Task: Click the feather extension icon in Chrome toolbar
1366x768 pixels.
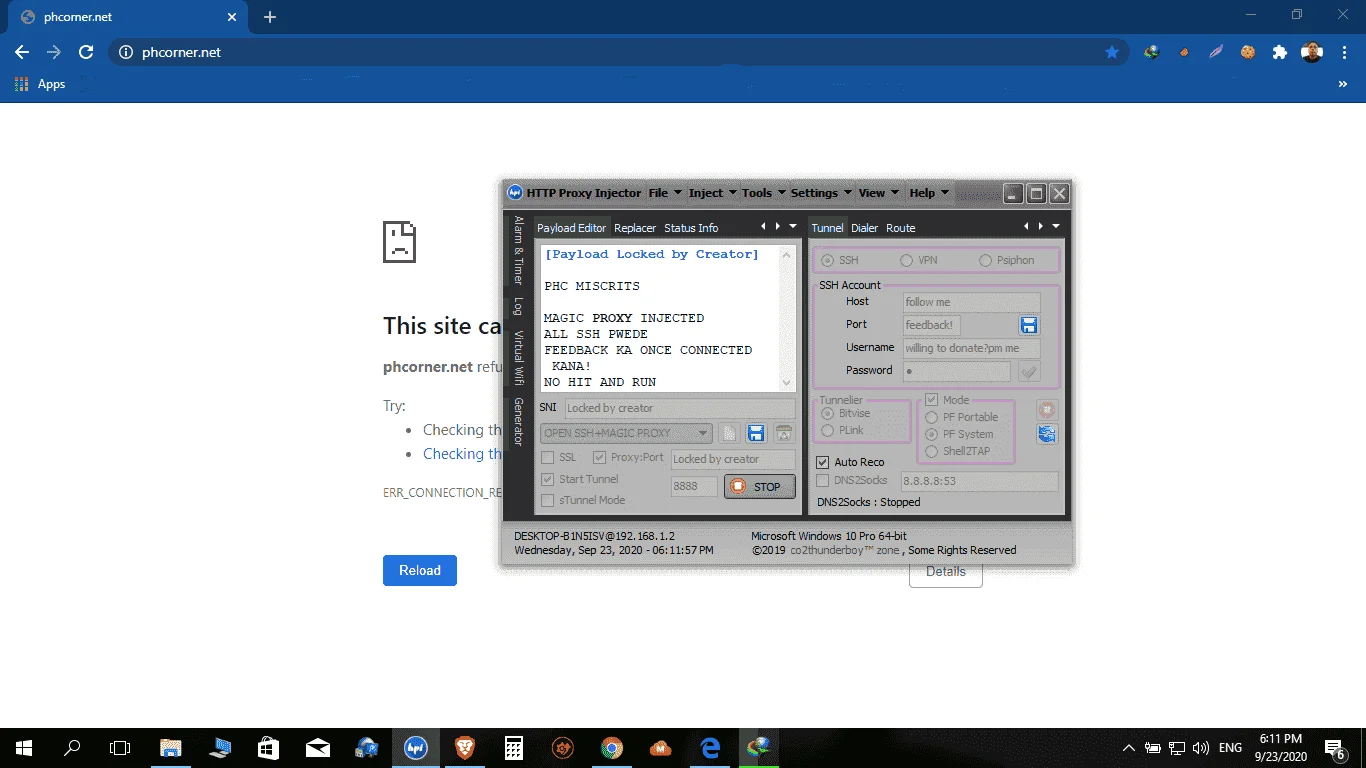Action: [1216, 52]
